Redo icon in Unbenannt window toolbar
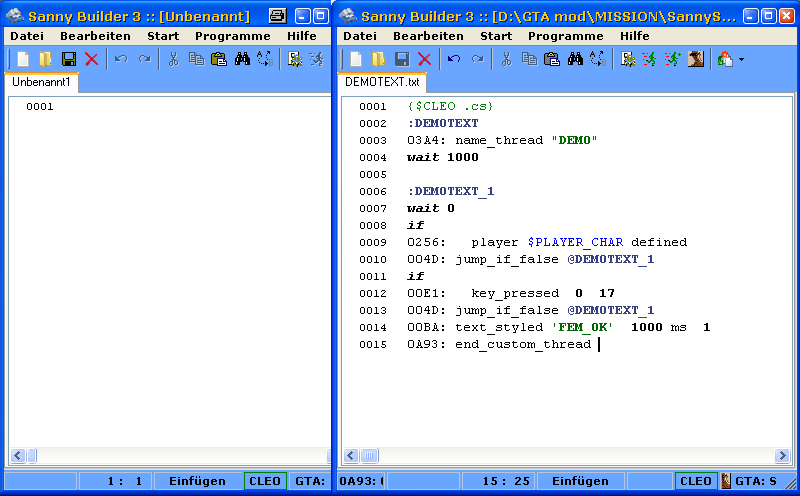The height and width of the screenshot is (496, 800). pyautogui.click(x=145, y=59)
